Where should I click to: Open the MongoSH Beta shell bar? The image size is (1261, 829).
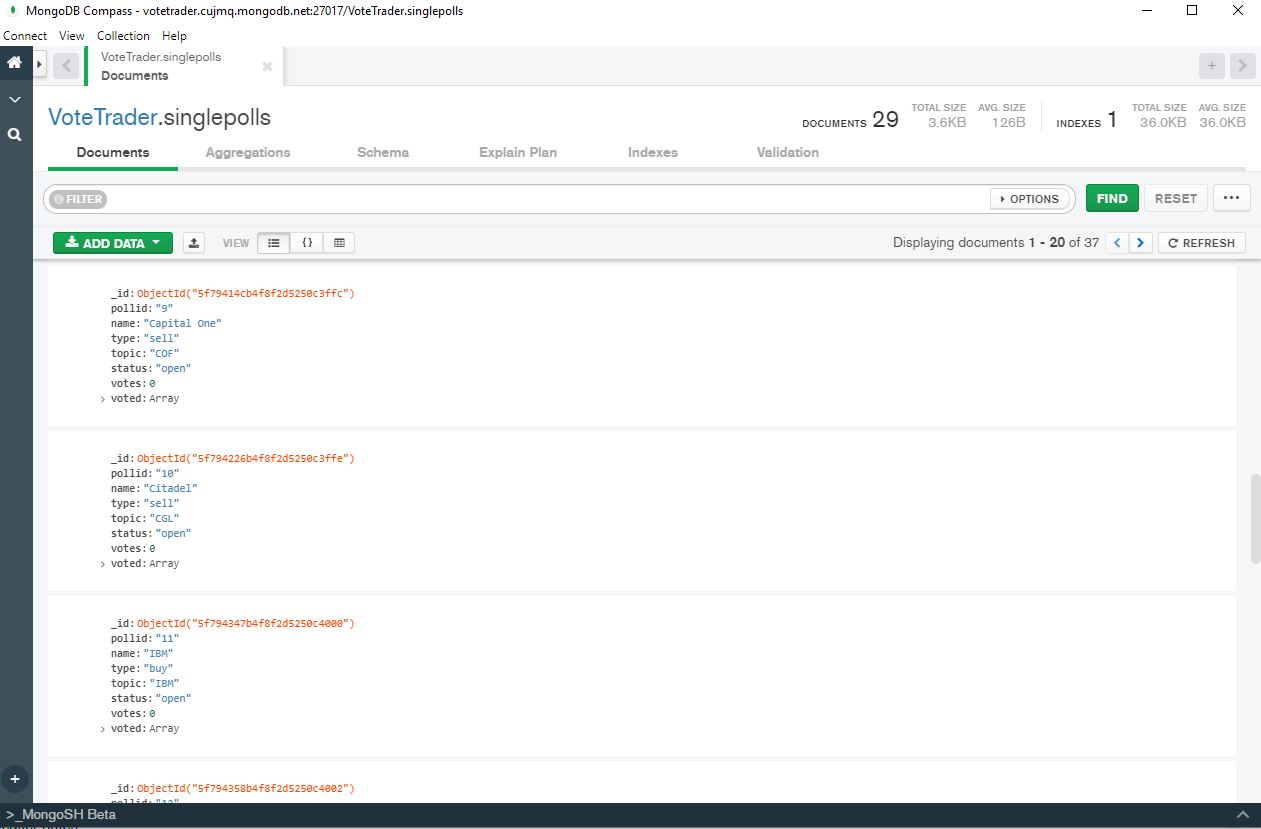pyautogui.click(x=62, y=815)
